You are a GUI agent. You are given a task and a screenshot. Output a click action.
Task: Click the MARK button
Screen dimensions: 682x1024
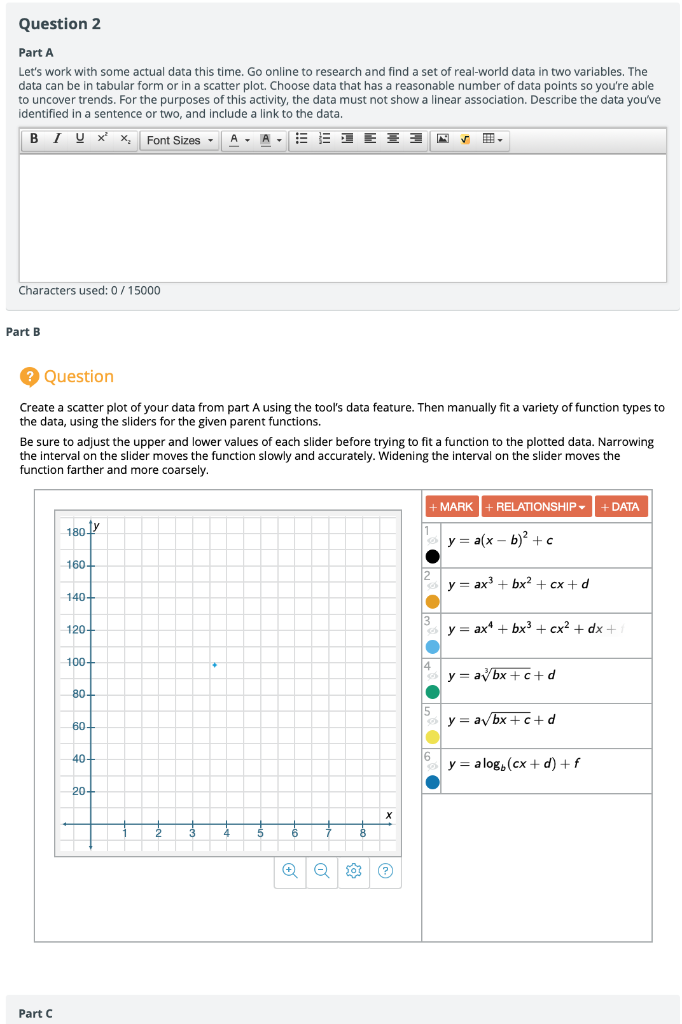(449, 507)
